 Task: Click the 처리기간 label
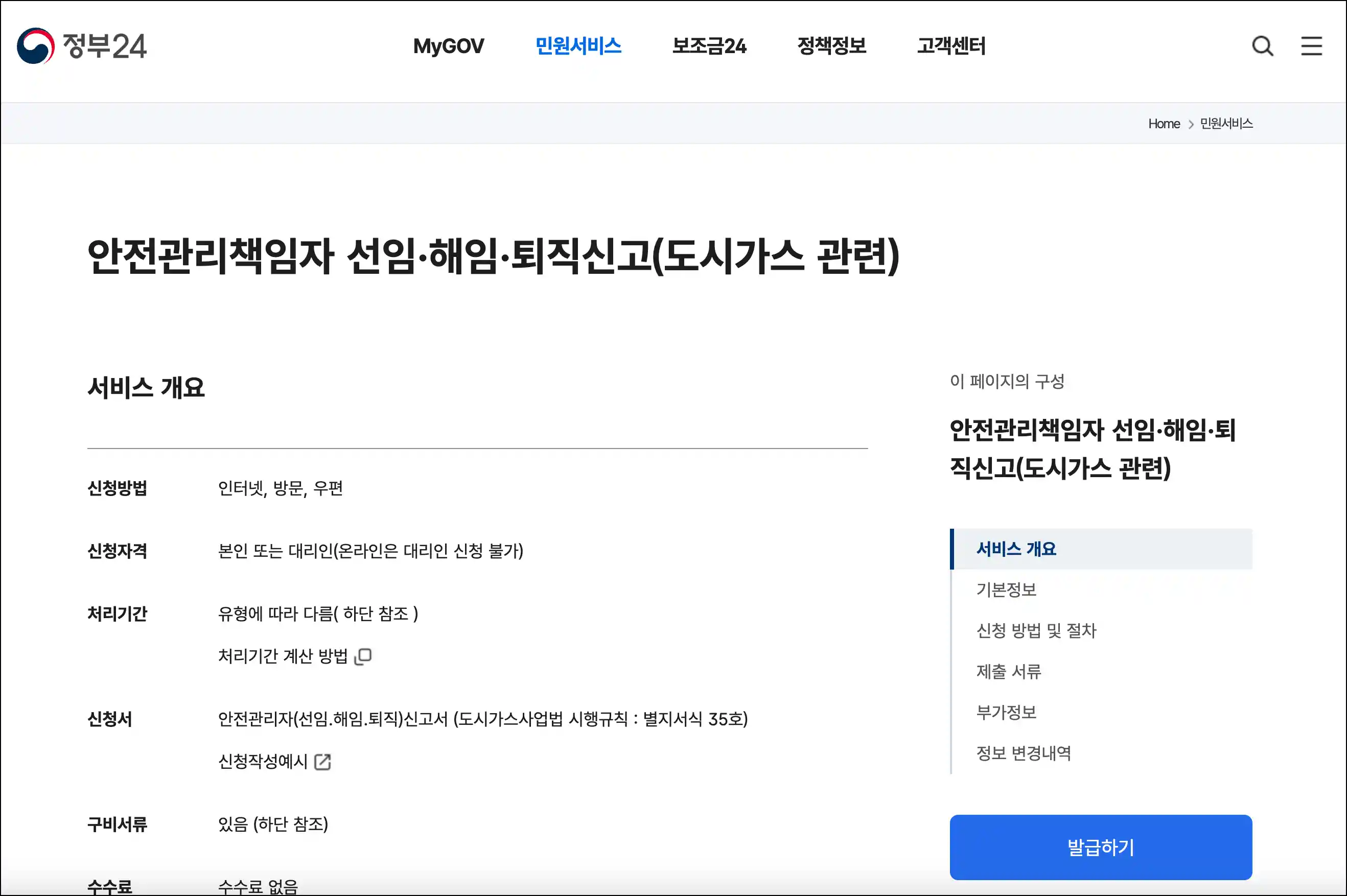point(117,614)
